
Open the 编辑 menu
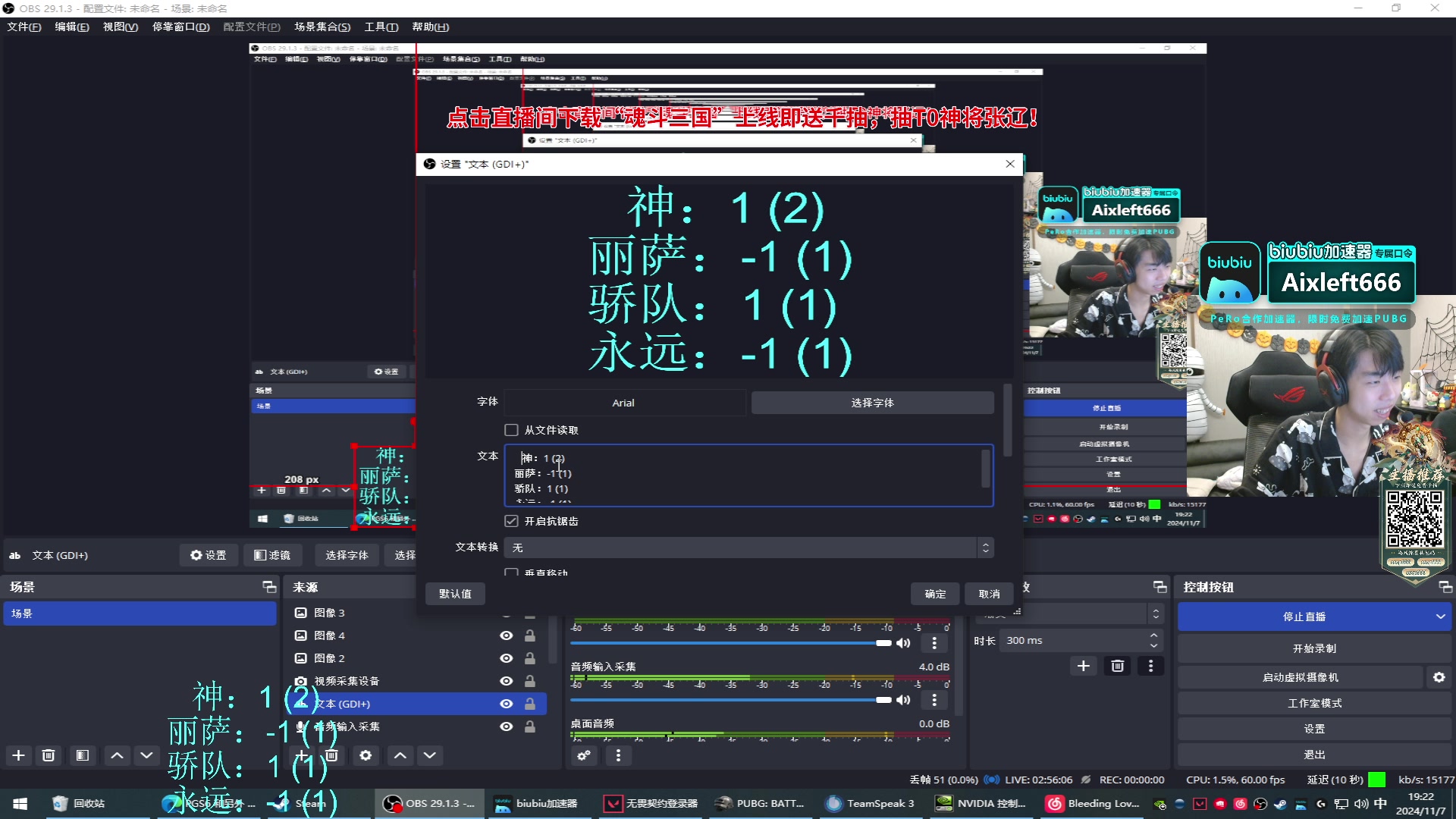click(72, 27)
